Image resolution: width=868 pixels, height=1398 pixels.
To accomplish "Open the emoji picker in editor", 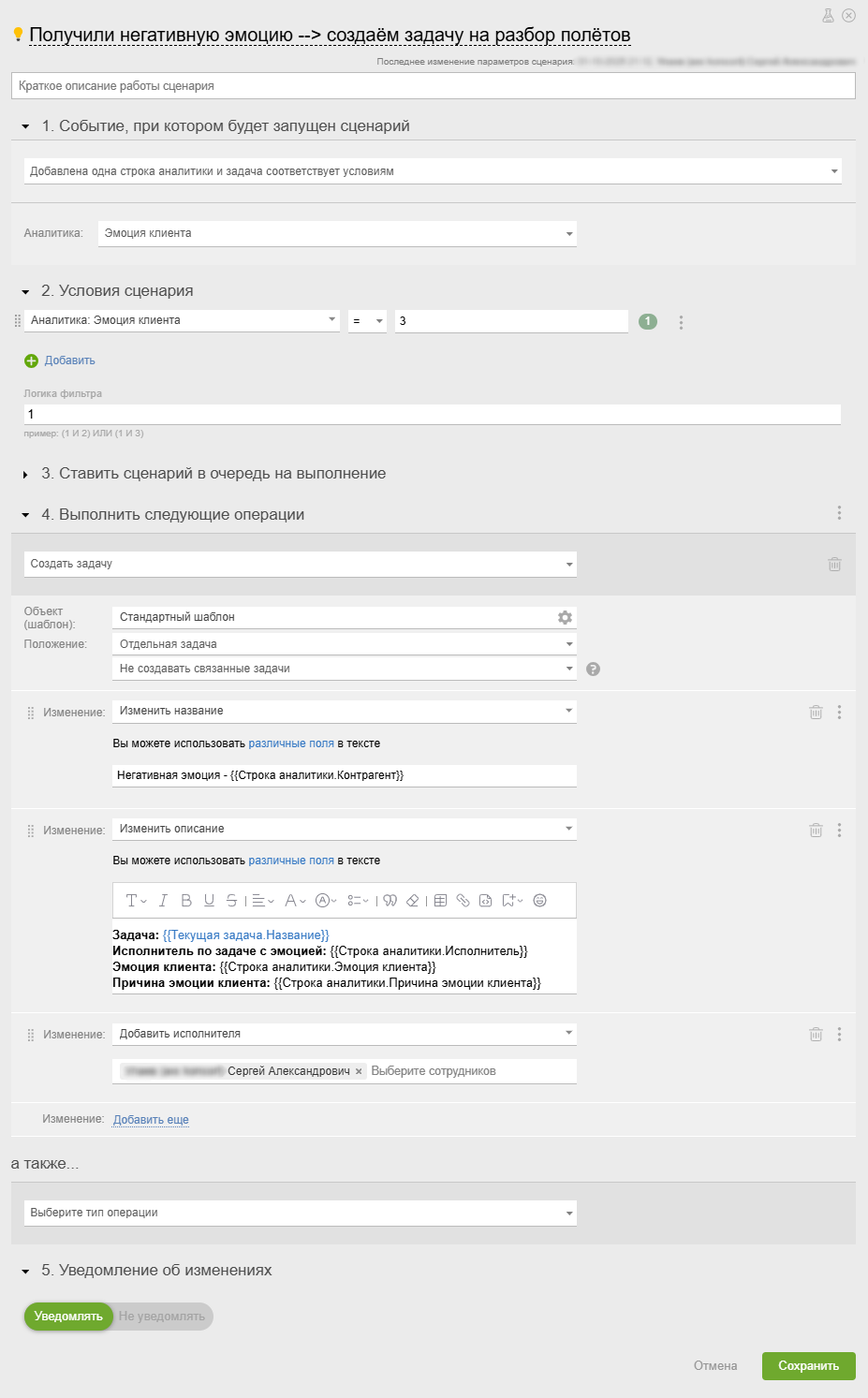I will [539, 901].
